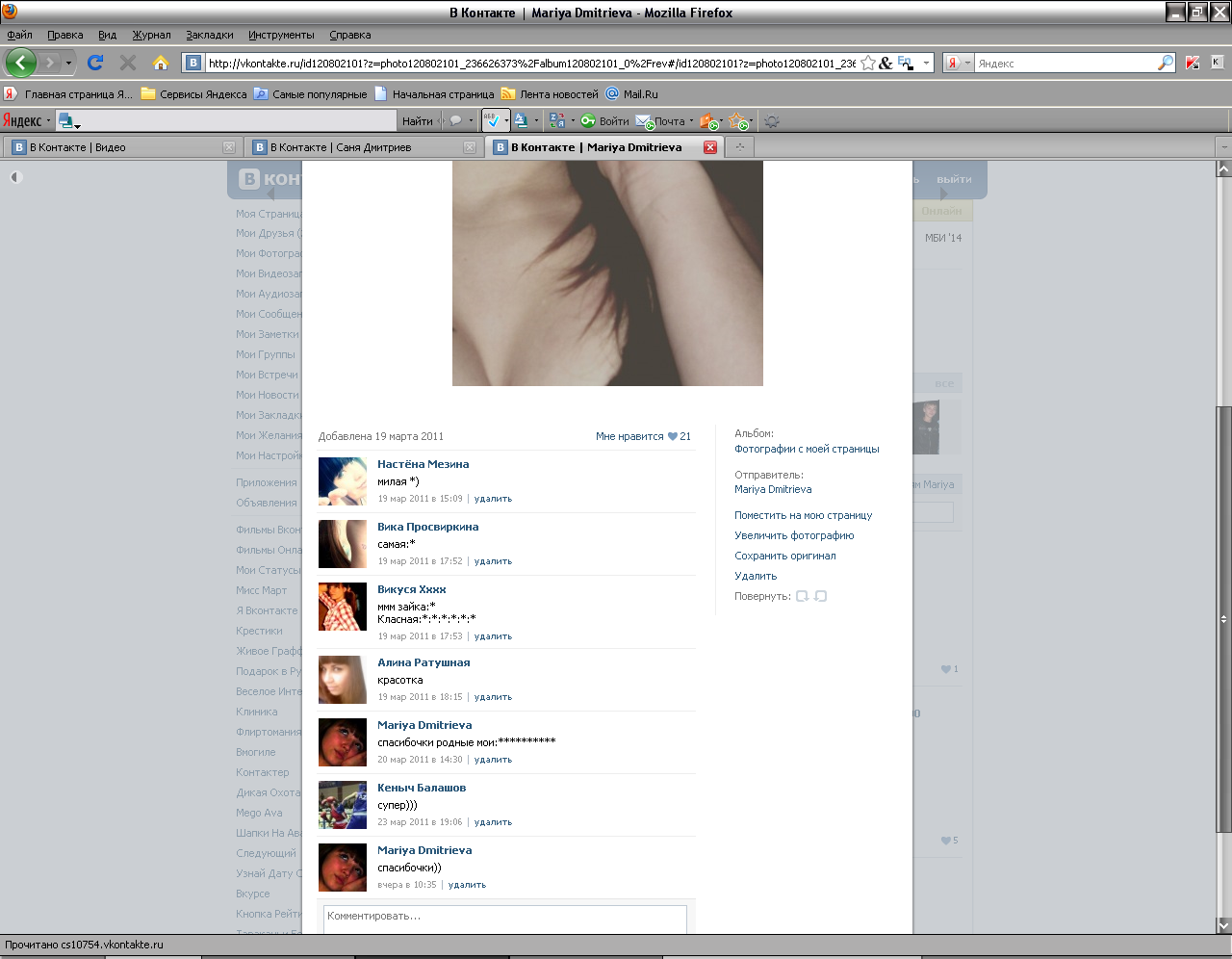
Task: Delete the супер))) comment via удалить
Action: pyautogui.click(x=493, y=822)
